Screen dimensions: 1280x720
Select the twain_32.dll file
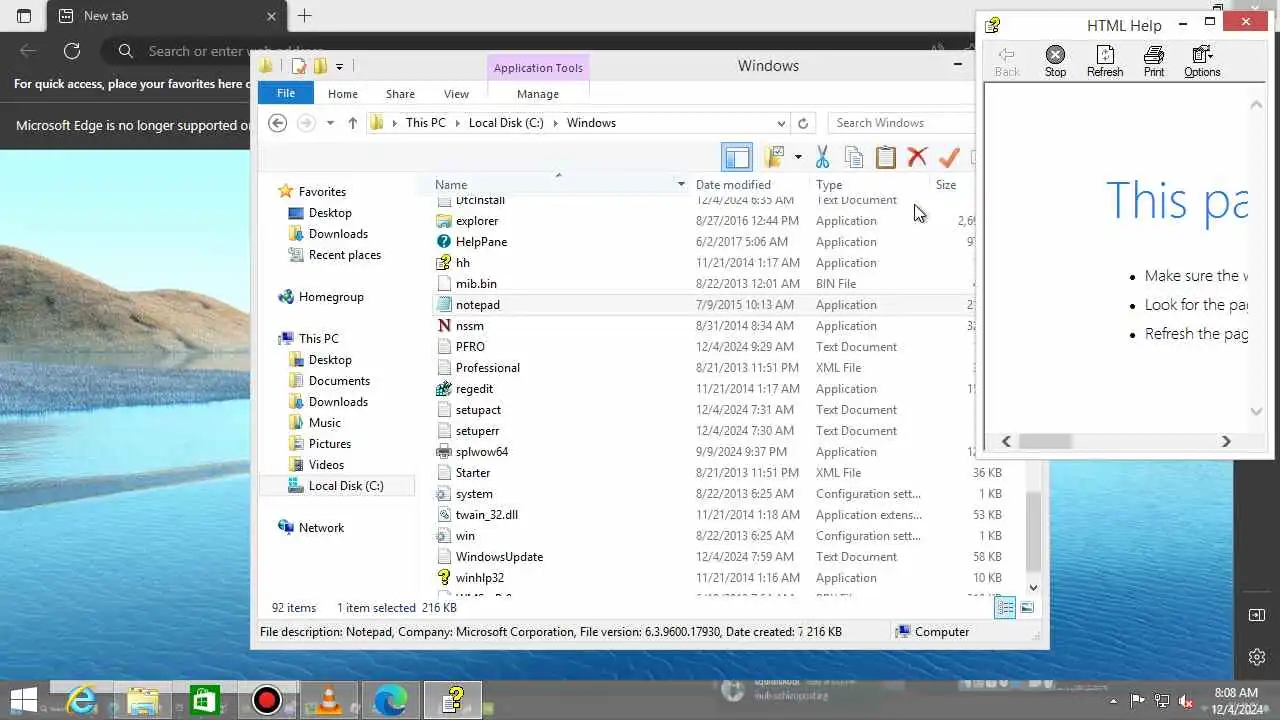487,515
